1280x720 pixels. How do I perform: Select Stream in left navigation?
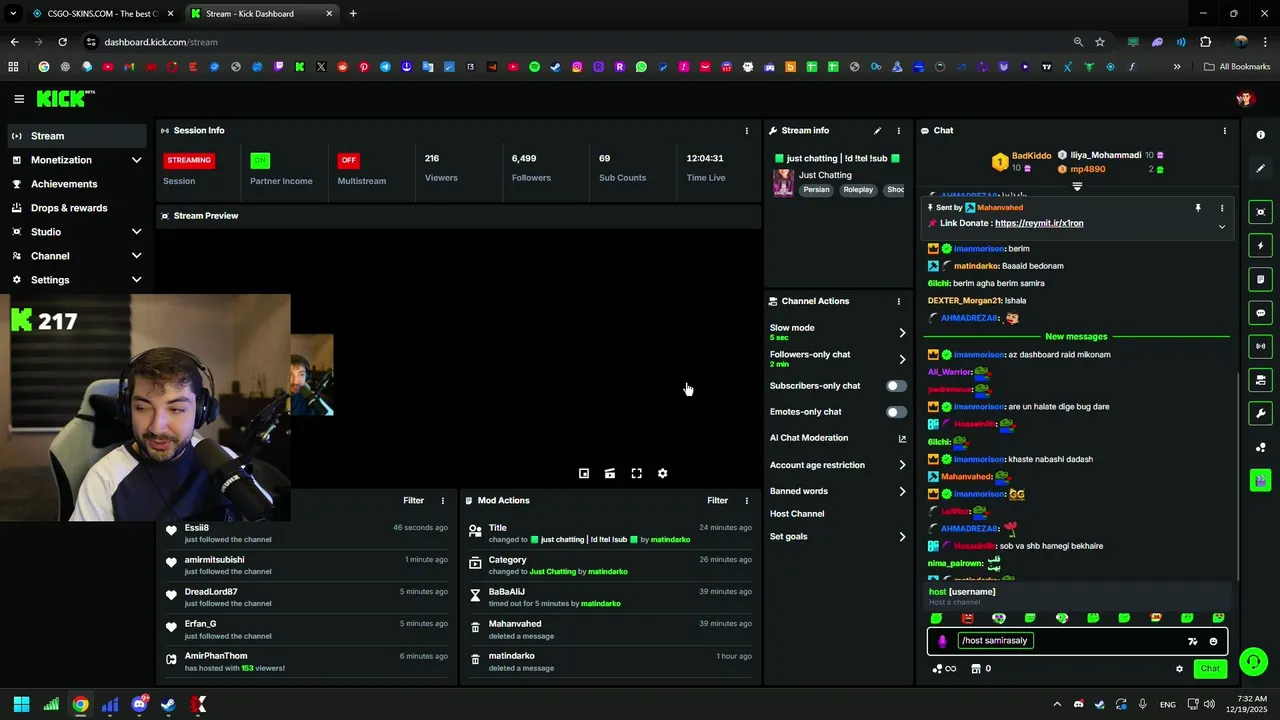click(x=76, y=136)
